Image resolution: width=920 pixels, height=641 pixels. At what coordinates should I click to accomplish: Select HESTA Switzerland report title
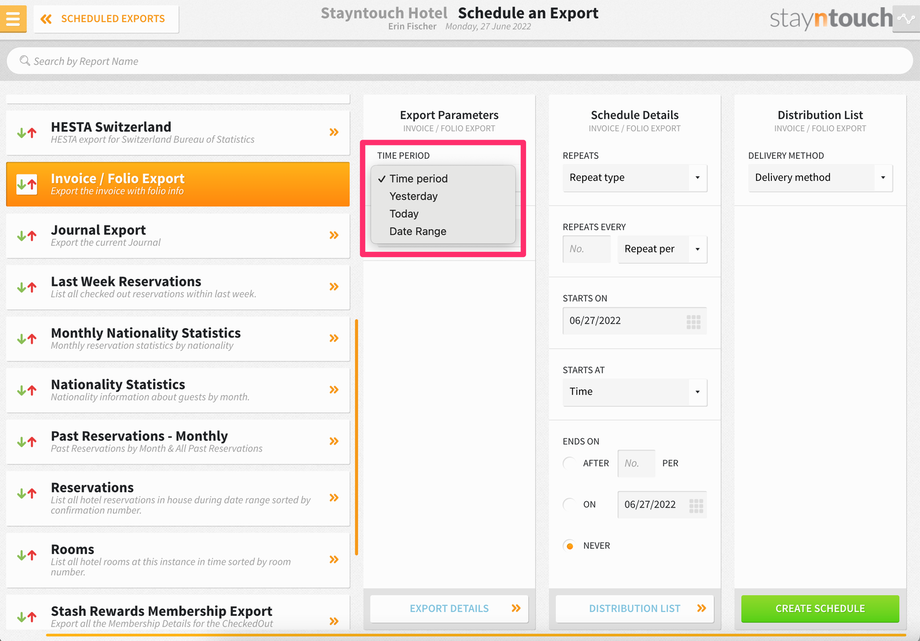point(111,127)
